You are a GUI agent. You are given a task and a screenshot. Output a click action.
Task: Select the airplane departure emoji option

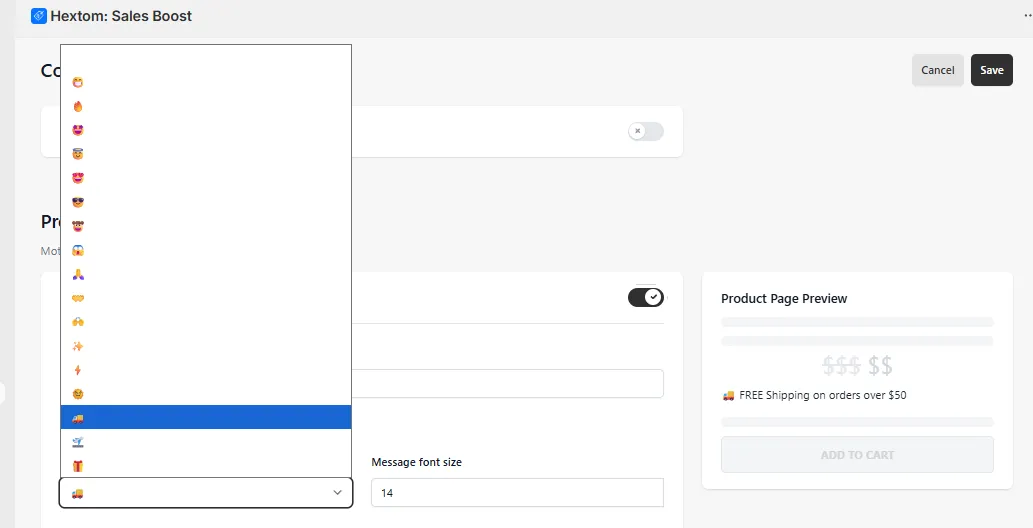(x=206, y=442)
